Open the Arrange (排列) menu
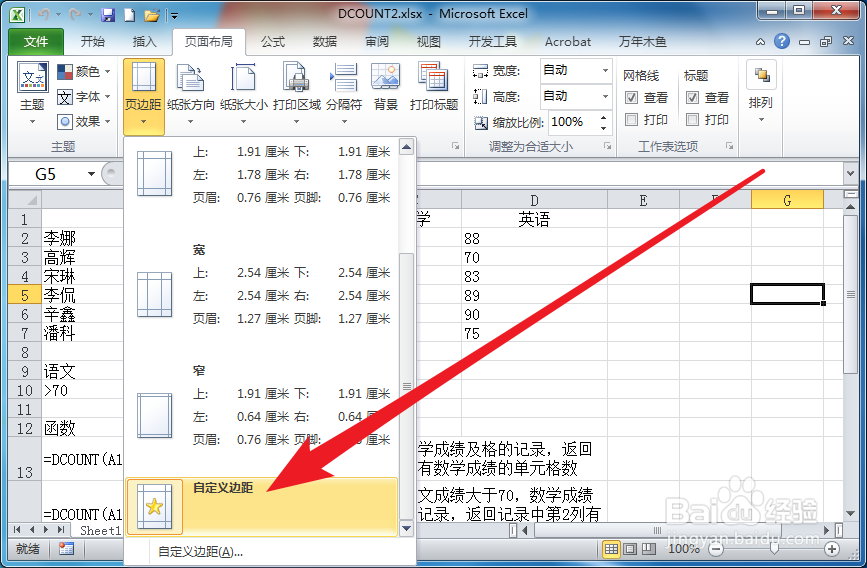Screen dimensions: 867x568 (x=761, y=92)
